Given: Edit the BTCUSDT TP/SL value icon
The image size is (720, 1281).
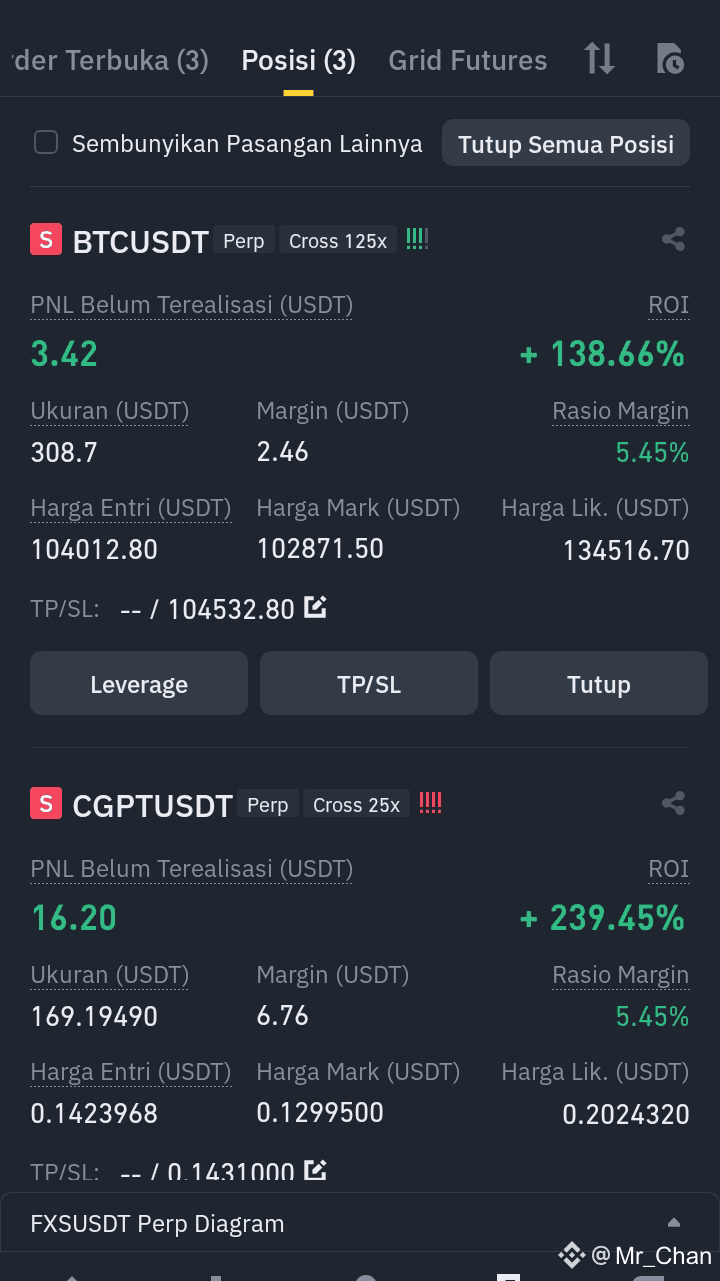Looking at the screenshot, I should (315, 606).
